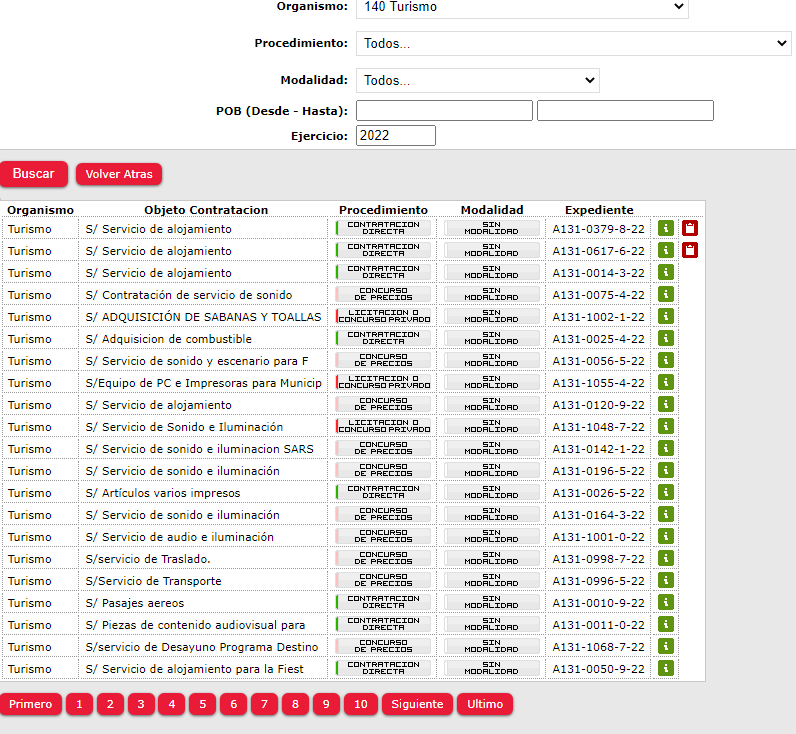The height and width of the screenshot is (734, 796).
Task: Select row 'S/servicio de Traslado.'
Action: [x=340, y=558]
